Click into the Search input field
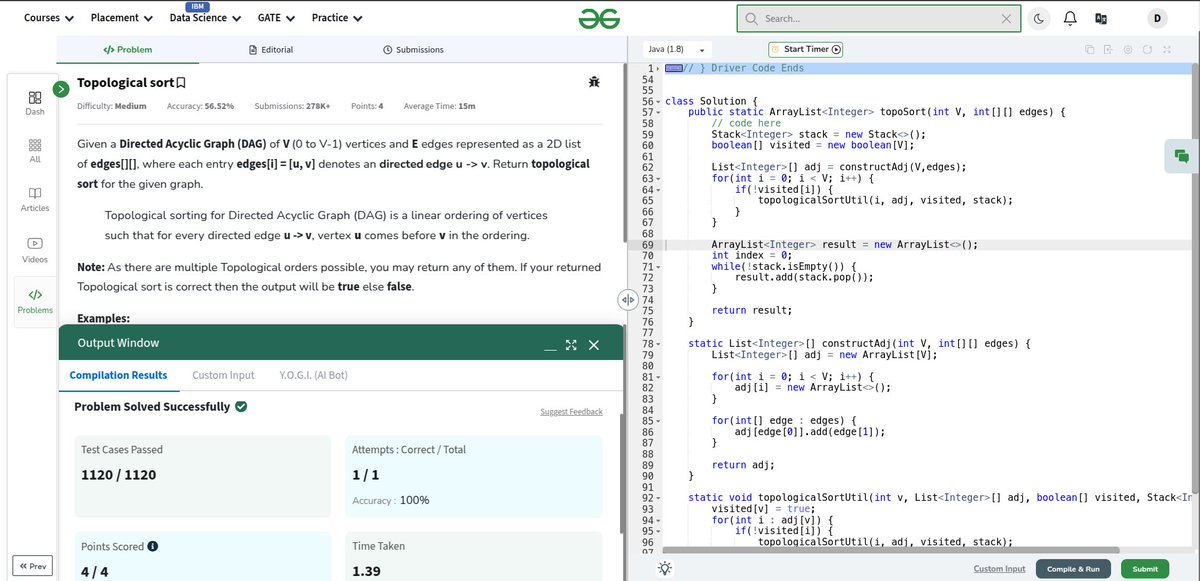Image resolution: width=1200 pixels, height=581 pixels. pyautogui.click(x=879, y=18)
